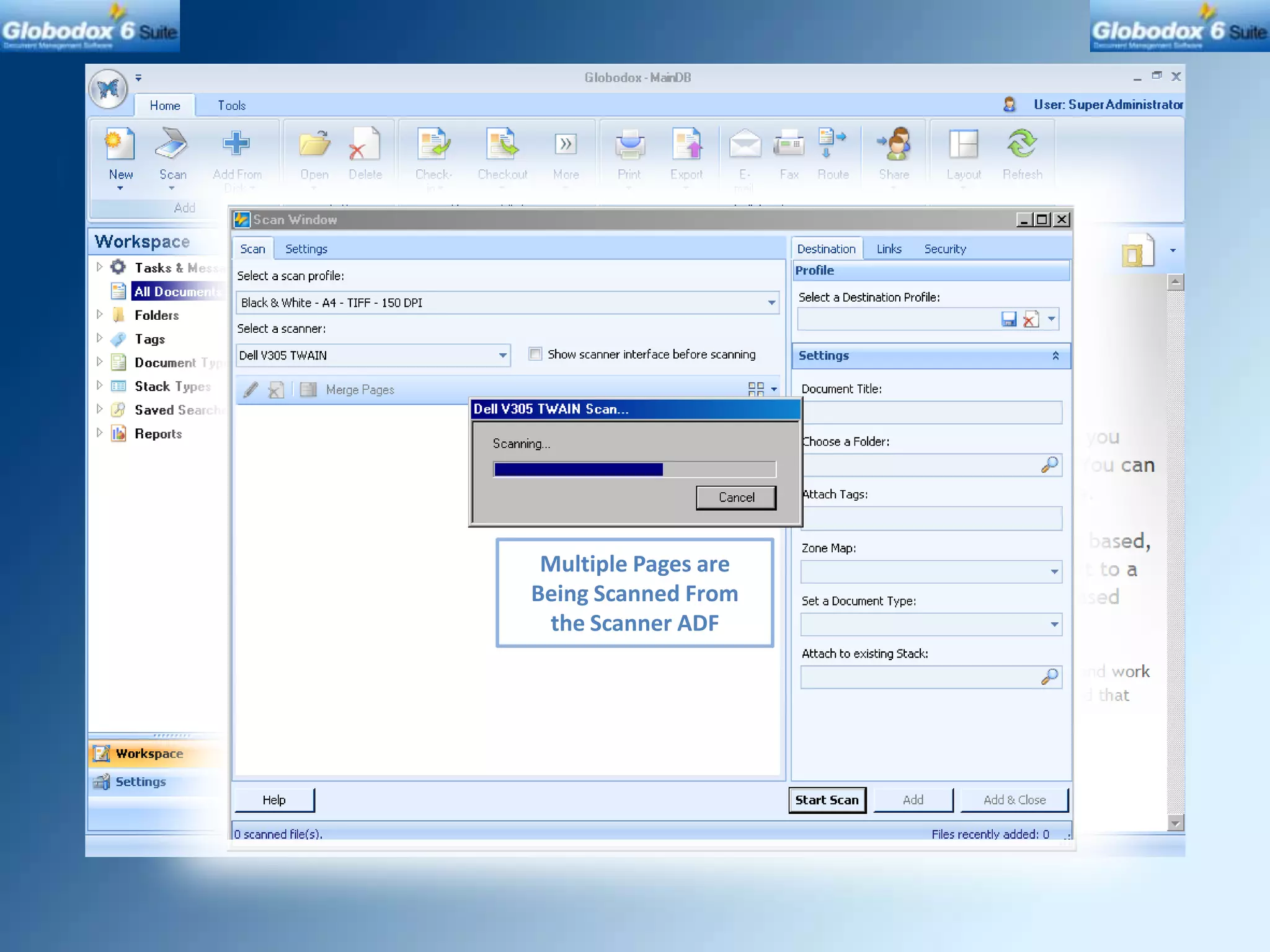
Task: Open the Security tab
Action: tap(945, 249)
